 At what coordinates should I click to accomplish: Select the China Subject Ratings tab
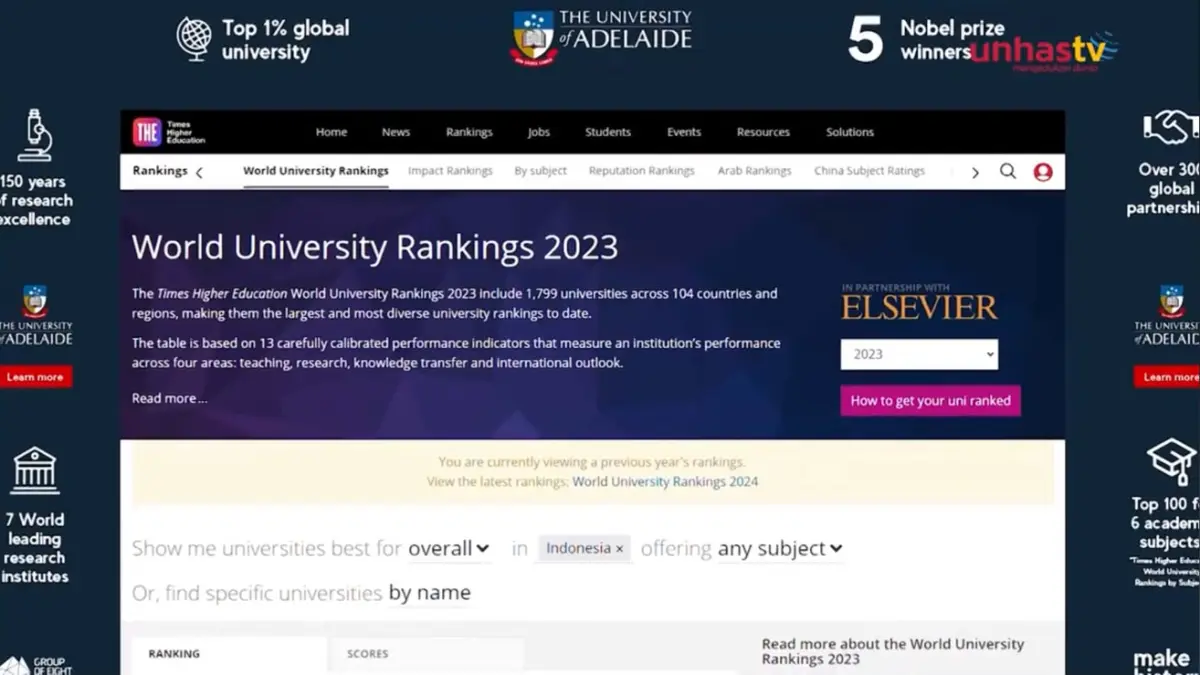click(869, 171)
